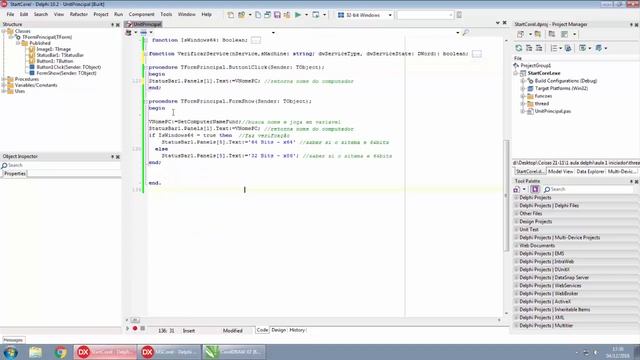Open the Edit menu
The image size is (640, 360).
point(24,14)
